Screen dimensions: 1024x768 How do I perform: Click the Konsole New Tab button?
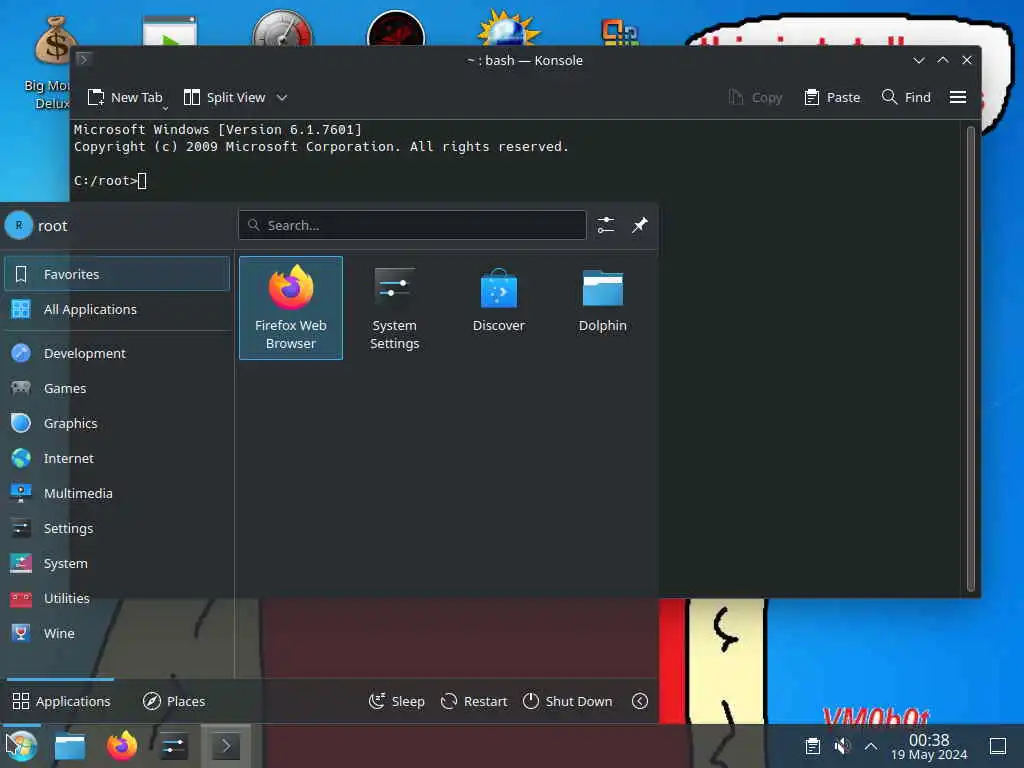pos(124,97)
